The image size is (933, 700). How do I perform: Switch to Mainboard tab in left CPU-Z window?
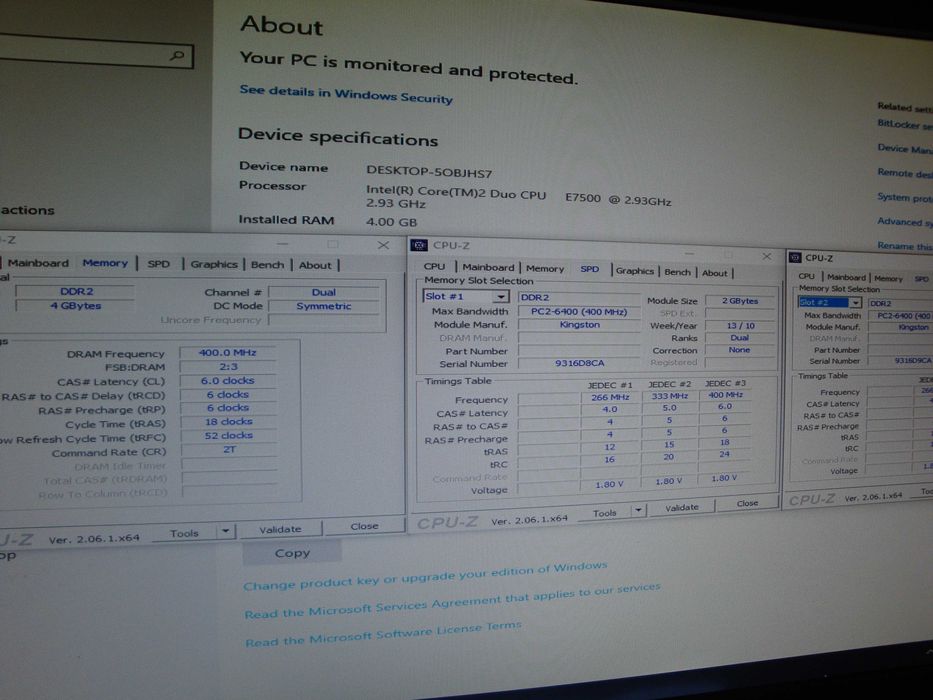click(x=38, y=262)
